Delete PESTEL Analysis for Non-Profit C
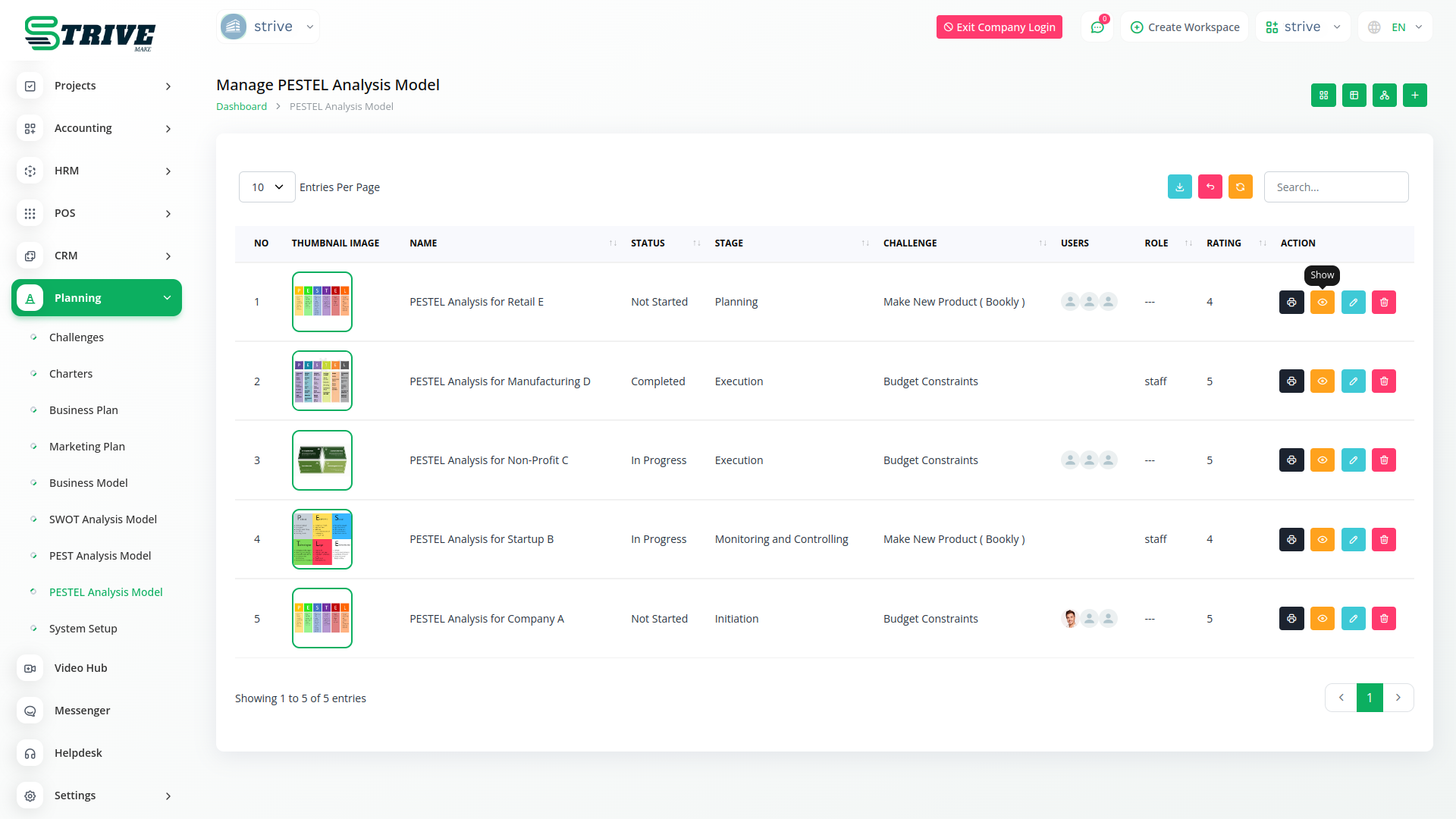1456x819 pixels. tap(1384, 460)
